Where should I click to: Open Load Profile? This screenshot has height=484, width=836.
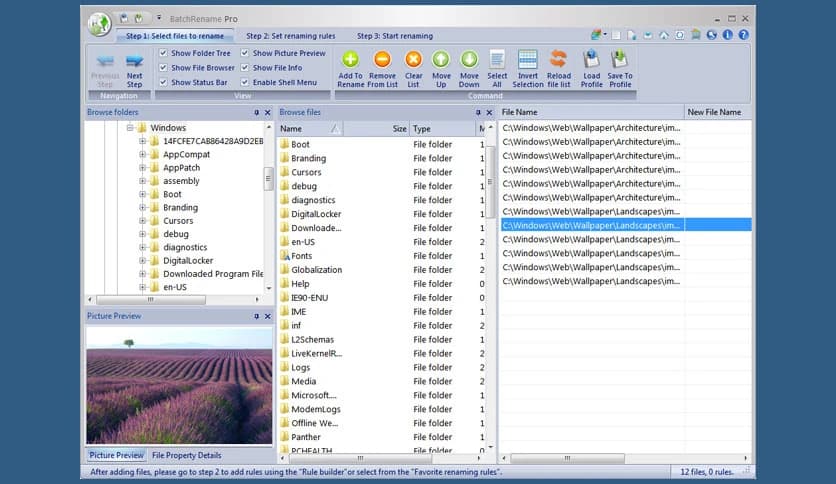(x=591, y=69)
